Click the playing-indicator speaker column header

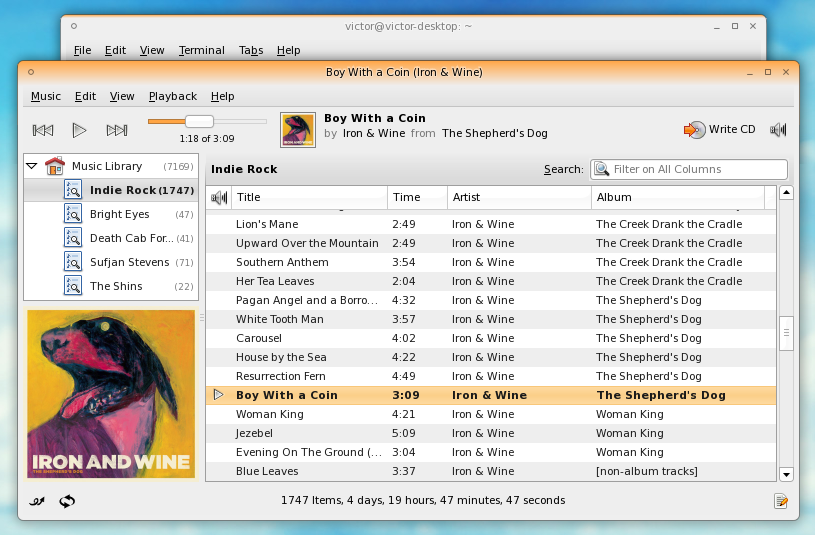[219, 198]
